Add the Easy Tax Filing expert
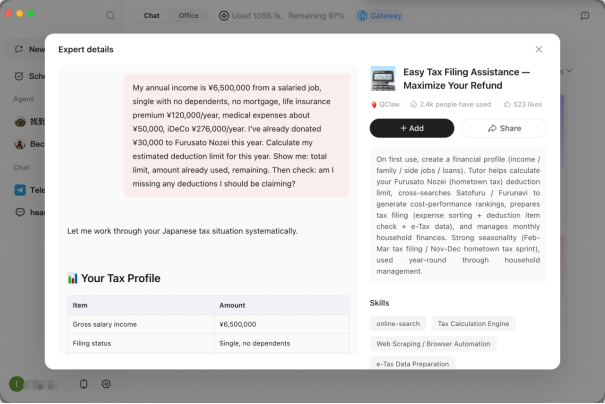 [x=412, y=128]
